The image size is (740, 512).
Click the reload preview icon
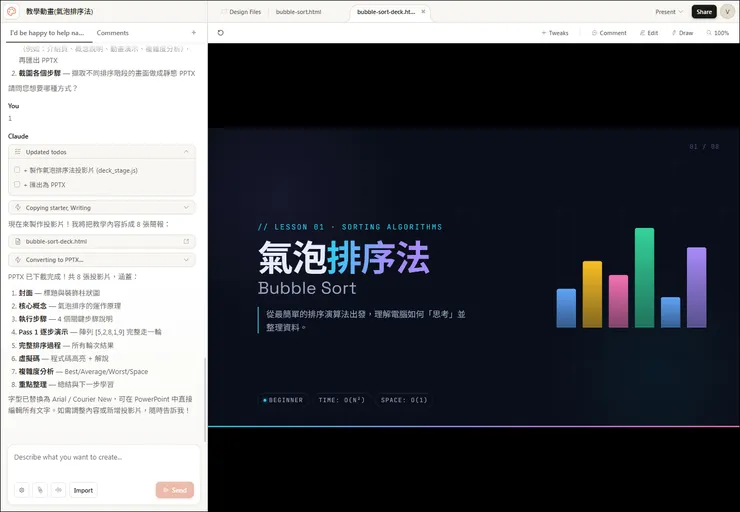coord(220,33)
